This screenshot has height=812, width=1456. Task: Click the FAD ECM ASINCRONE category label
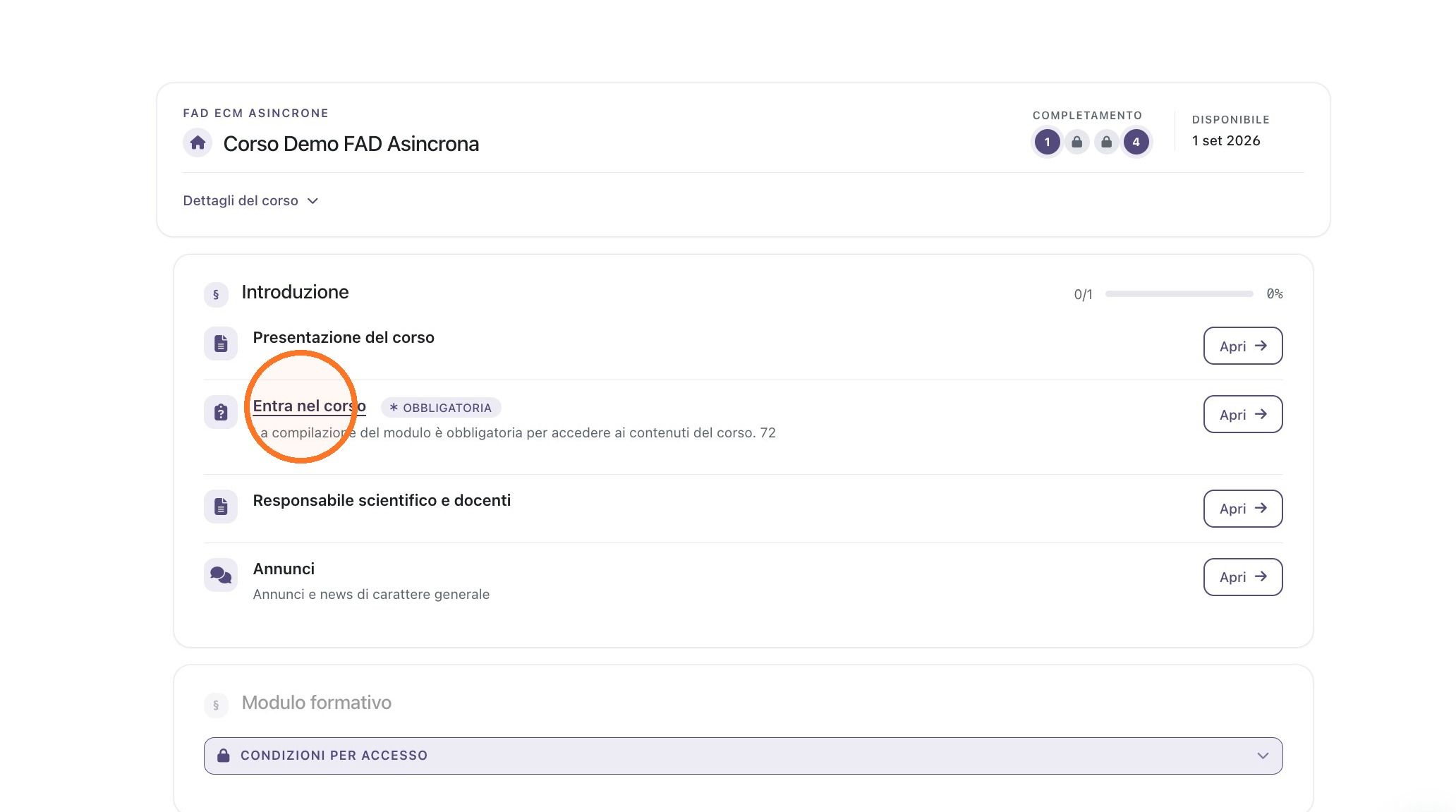[x=255, y=113]
